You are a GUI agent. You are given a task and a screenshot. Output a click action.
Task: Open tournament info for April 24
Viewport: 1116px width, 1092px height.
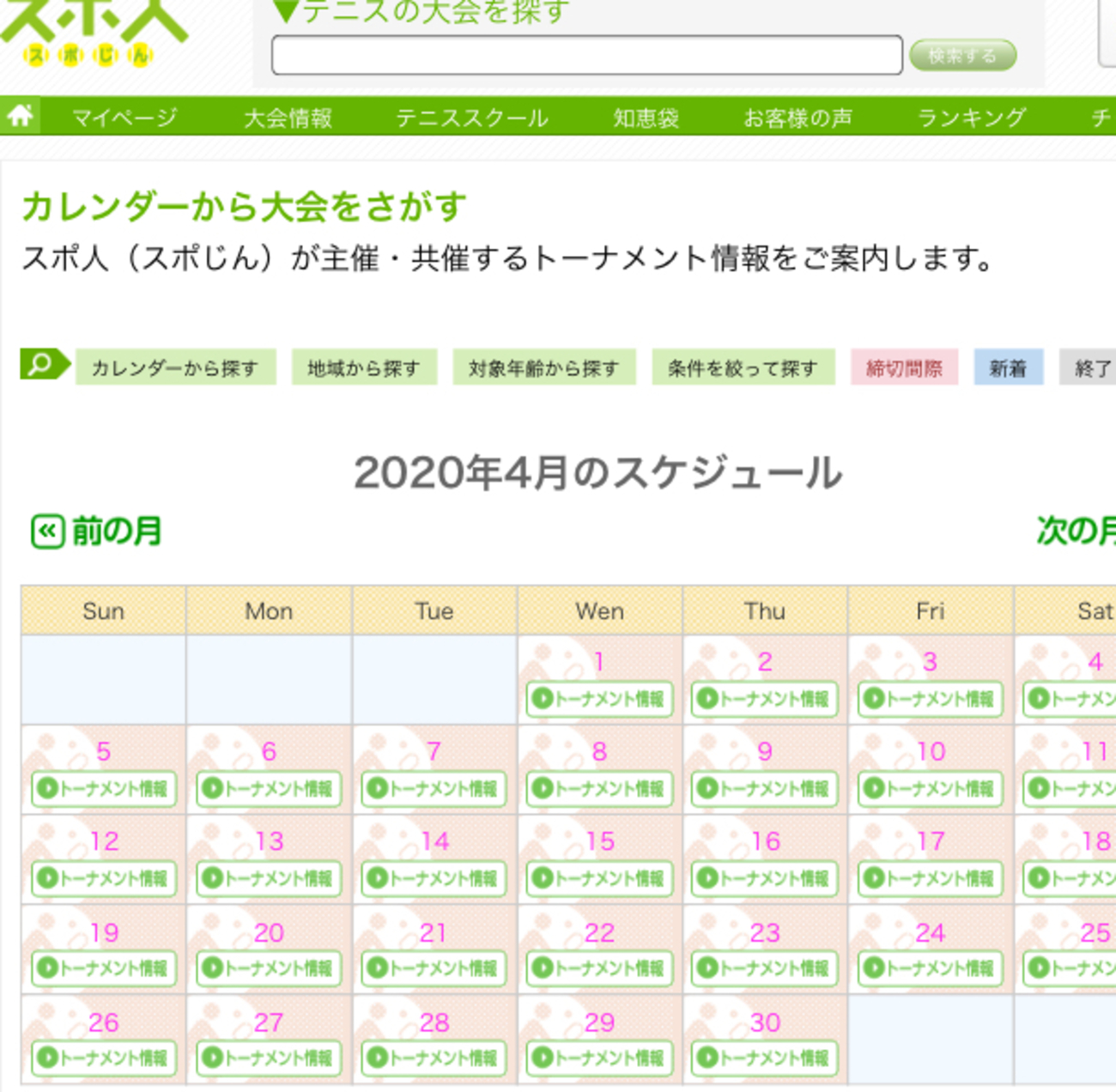pos(930,968)
